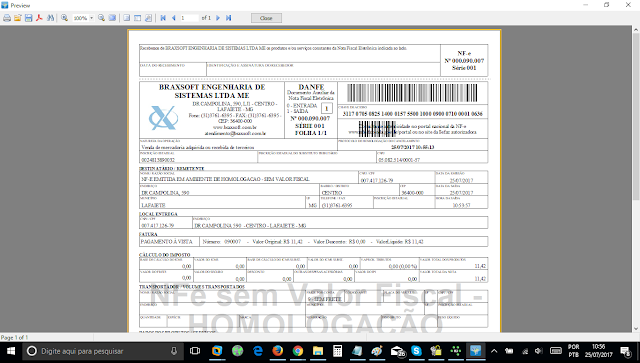Screen dimensions: 640x363
Task: Open Find text with binoculars icon
Action: pos(50,18)
